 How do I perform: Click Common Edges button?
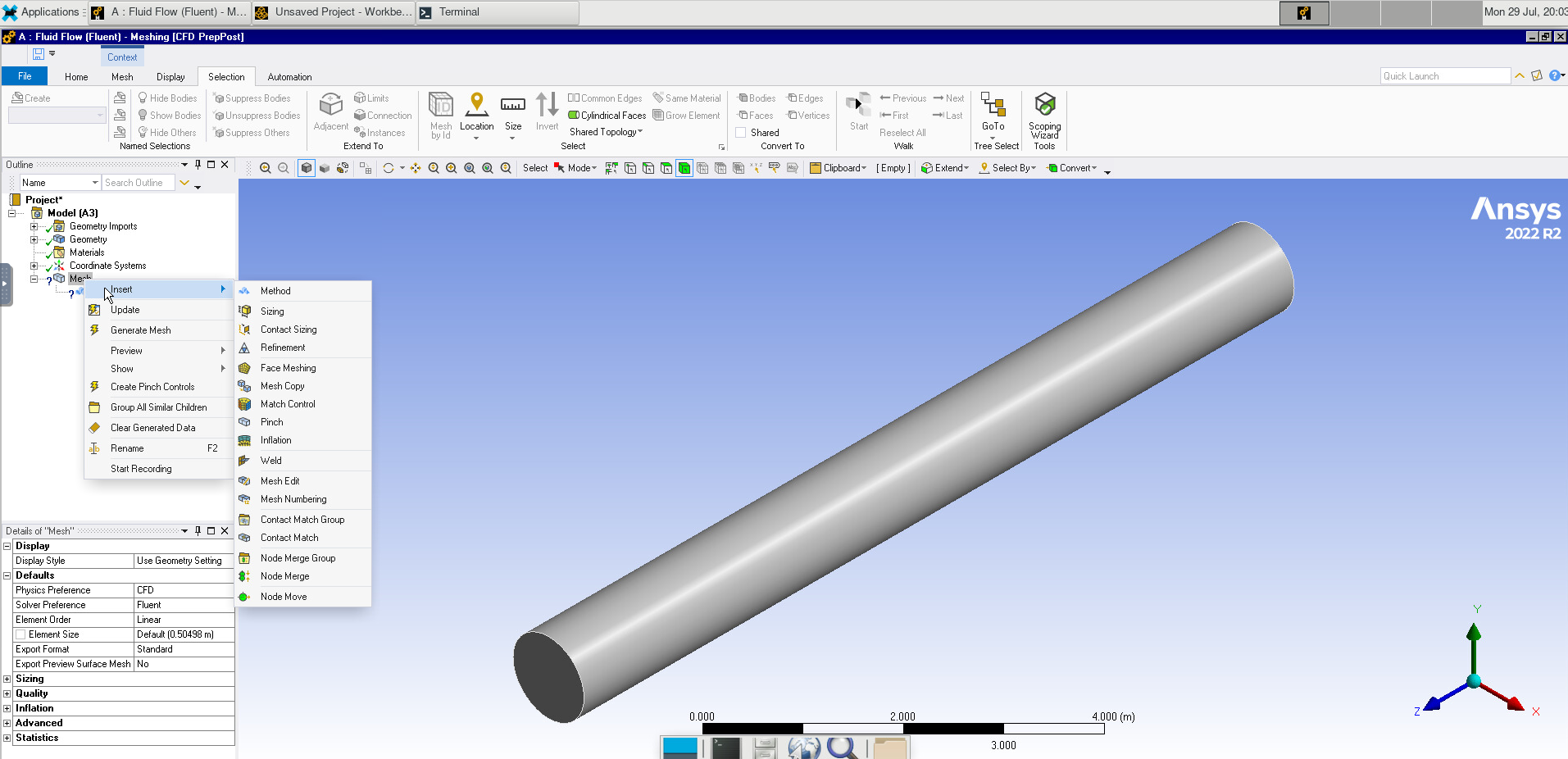tap(605, 98)
